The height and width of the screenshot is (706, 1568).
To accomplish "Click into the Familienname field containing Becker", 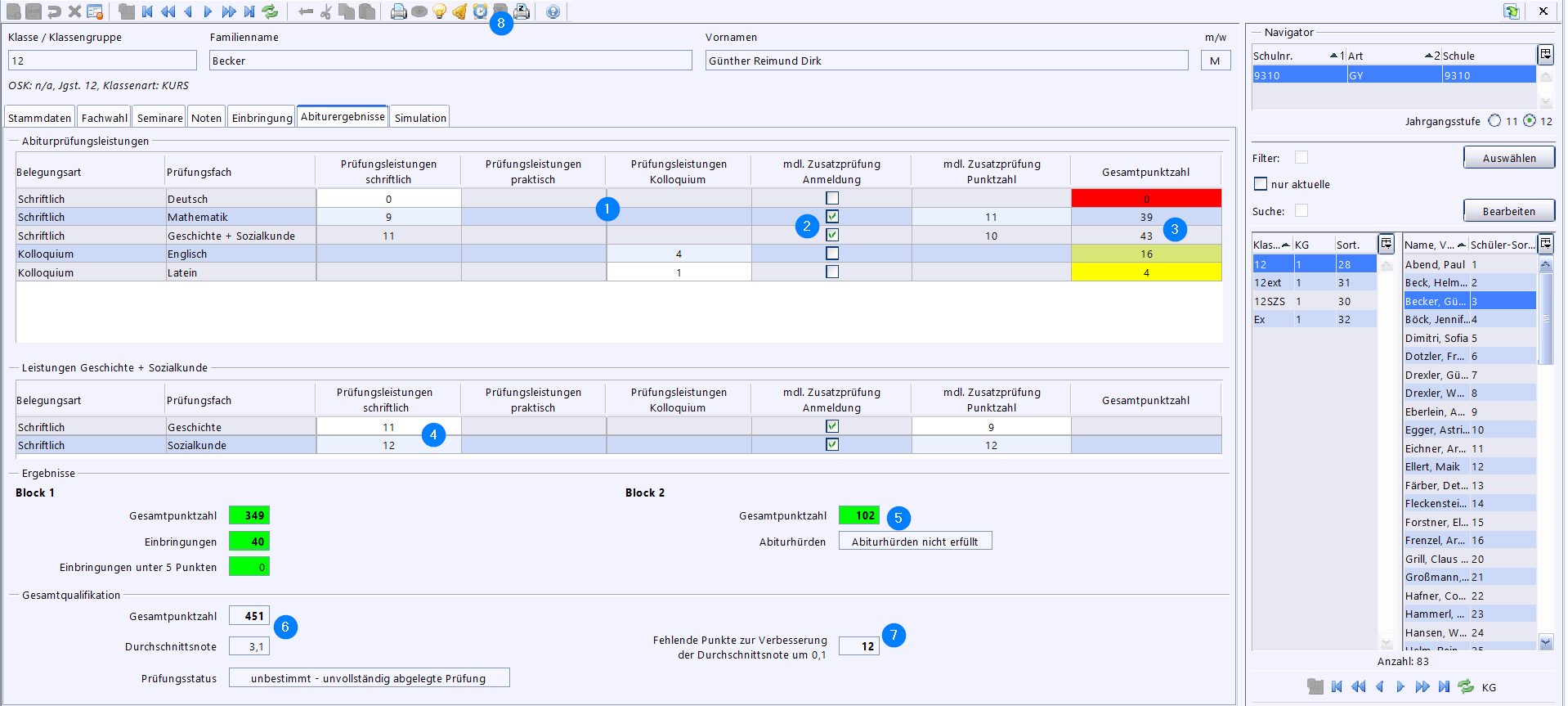I will pyautogui.click(x=450, y=61).
